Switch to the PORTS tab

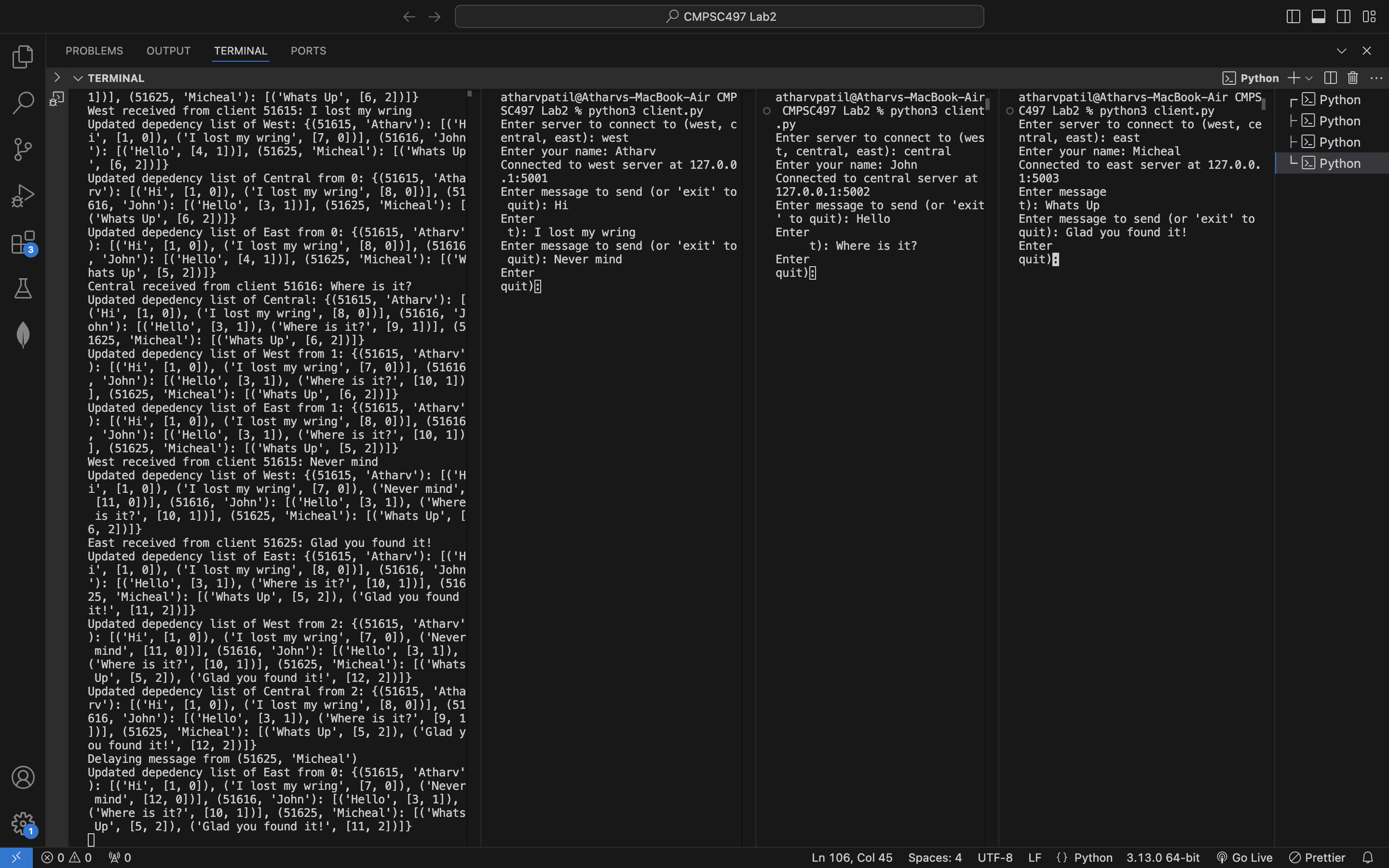tap(308, 51)
